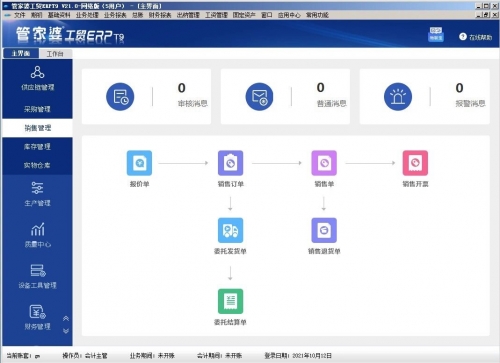
Task: Open the 总账 menu
Action: (137, 15)
